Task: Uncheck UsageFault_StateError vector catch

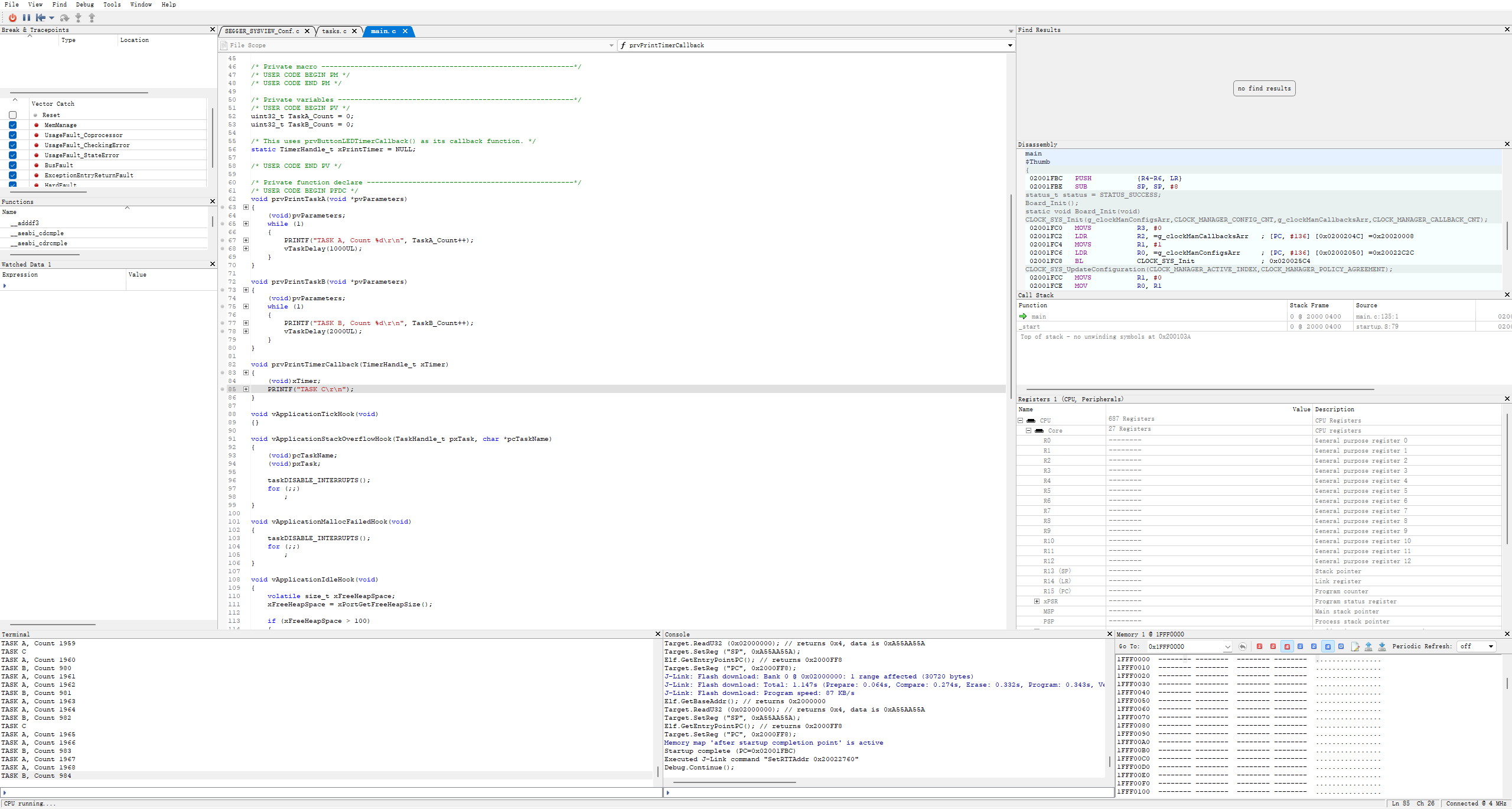Action: tap(12, 155)
